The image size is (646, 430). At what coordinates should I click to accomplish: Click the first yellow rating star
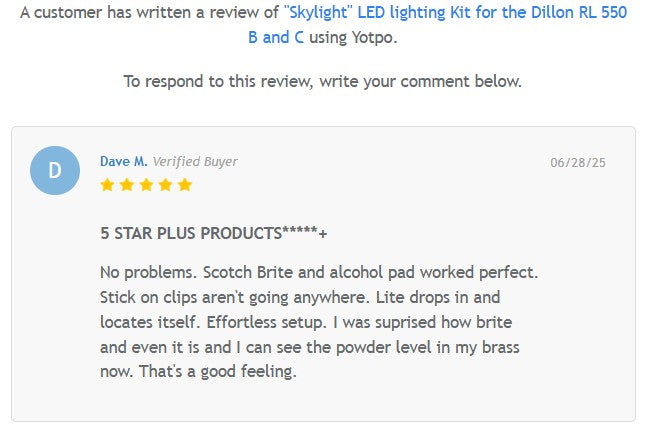pyautogui.click(x=107, y=185)
